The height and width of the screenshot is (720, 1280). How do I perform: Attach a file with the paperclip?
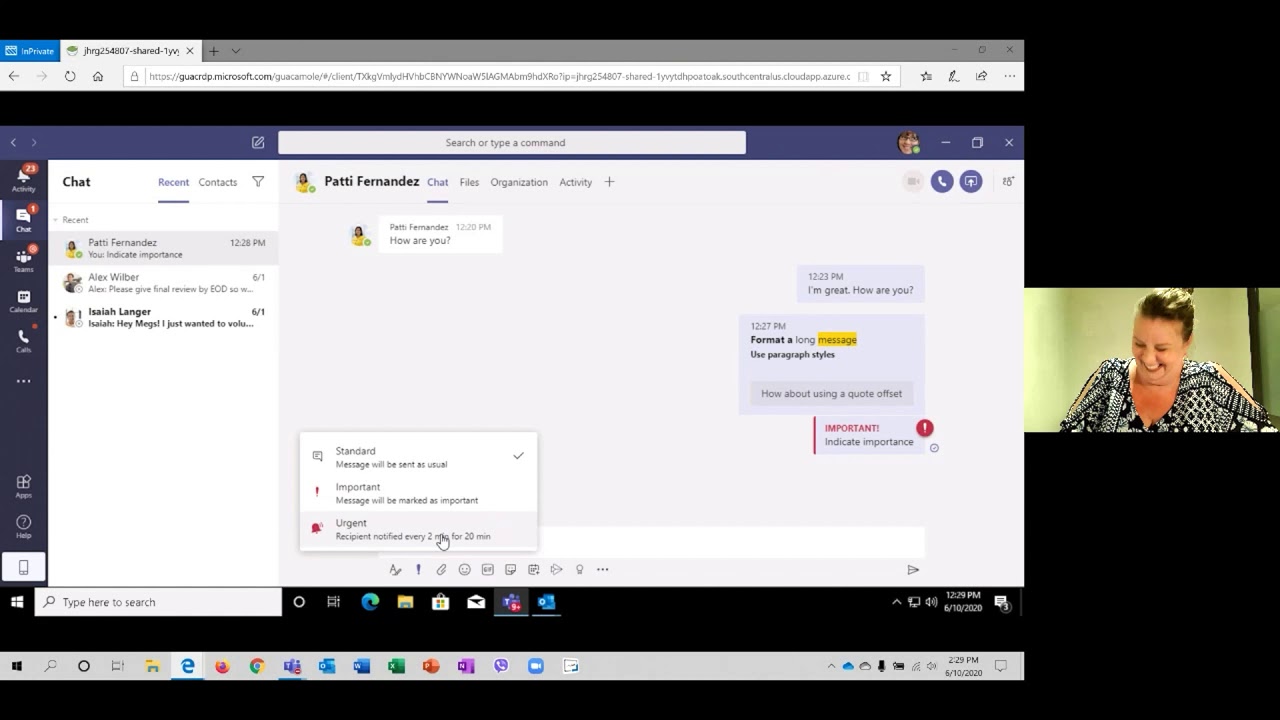441,569
